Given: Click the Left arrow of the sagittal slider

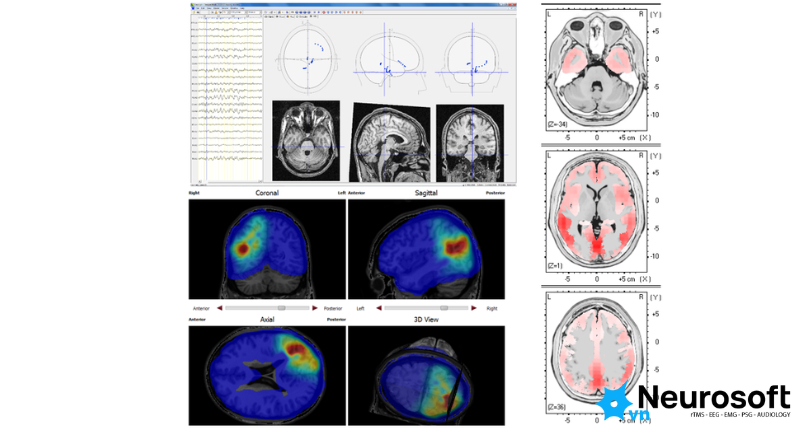Looking at the screenshot, I should click(x=379, y=308).
